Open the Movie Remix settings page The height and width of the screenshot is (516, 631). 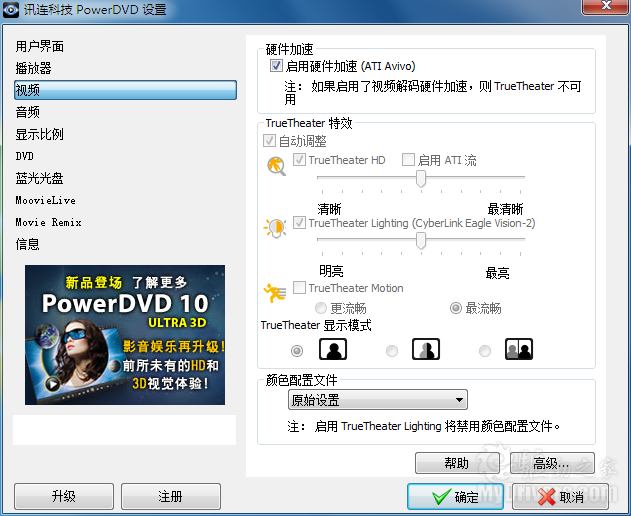[48, 222]
